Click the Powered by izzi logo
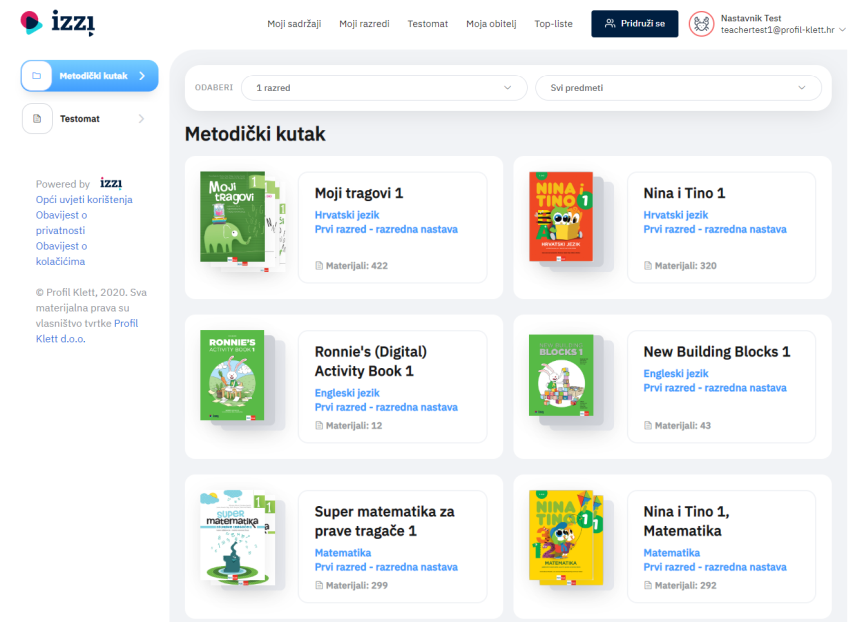This screenshot has height=622, width=864. pyautogui.click(x=111, y=183)
